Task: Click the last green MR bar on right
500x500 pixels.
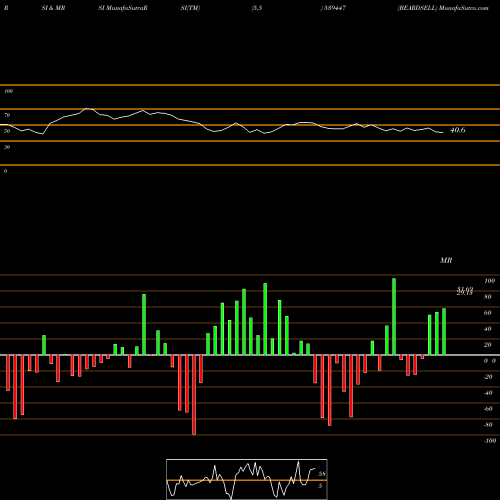Action: click(x=444, y=332)
